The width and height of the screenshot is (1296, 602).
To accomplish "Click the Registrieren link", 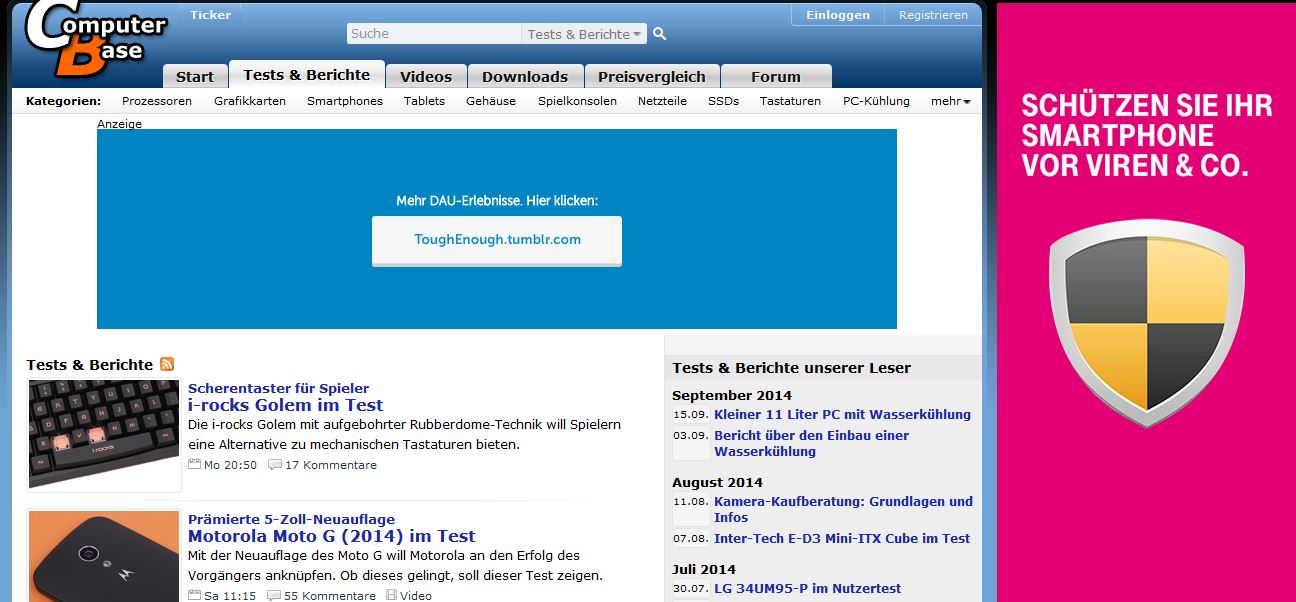I will [933, 15].
